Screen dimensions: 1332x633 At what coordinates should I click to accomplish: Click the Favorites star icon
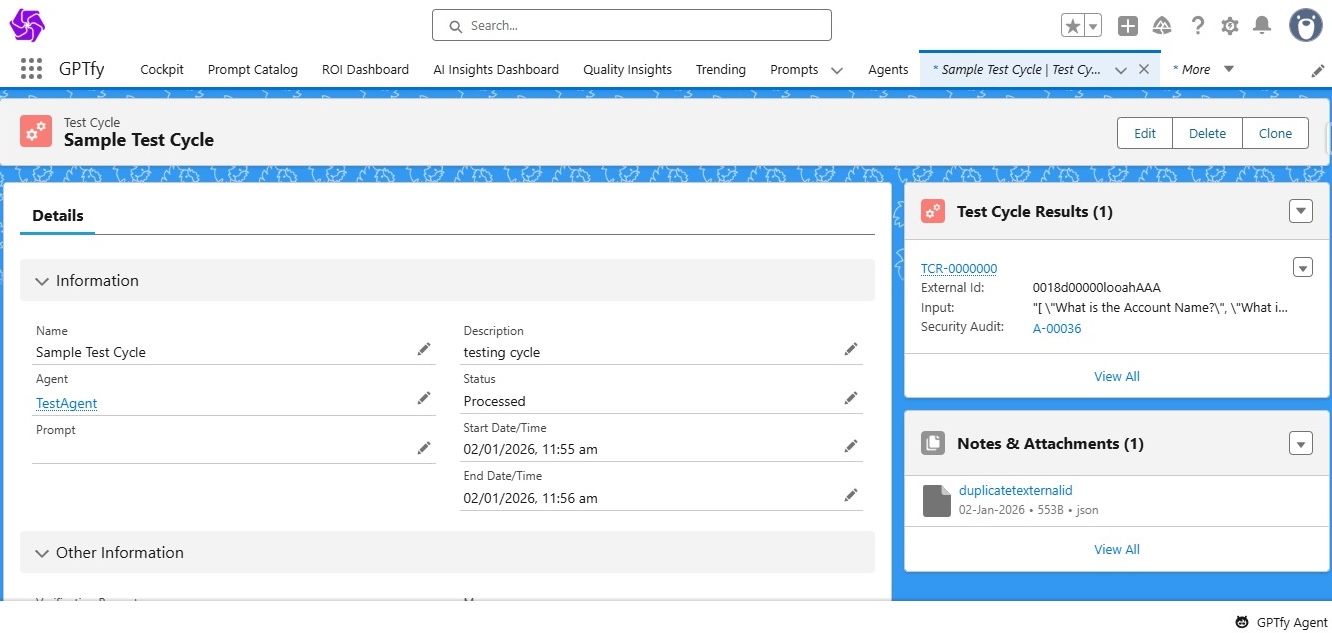click(x=1073, y=26)
